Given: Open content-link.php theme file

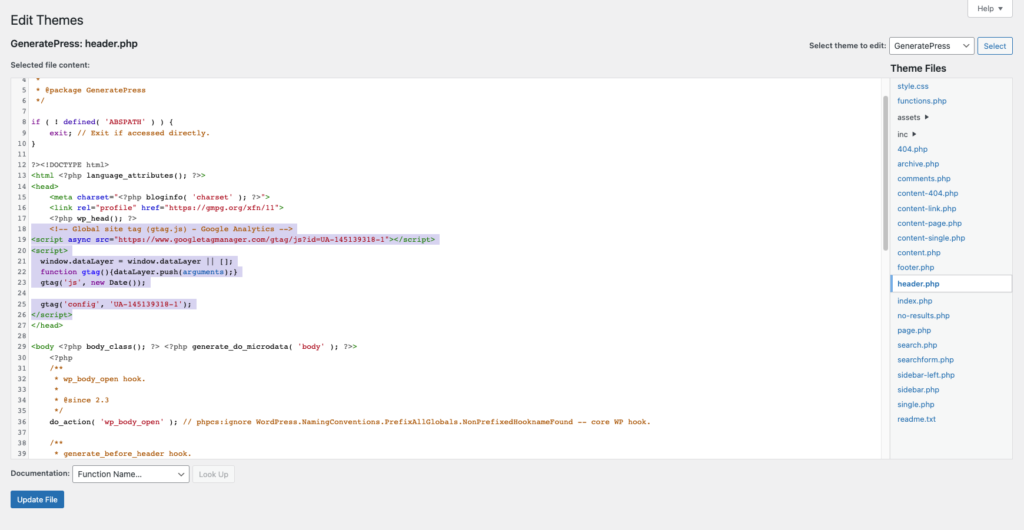Looking at the screenshot, I should (x=927, y=208).
